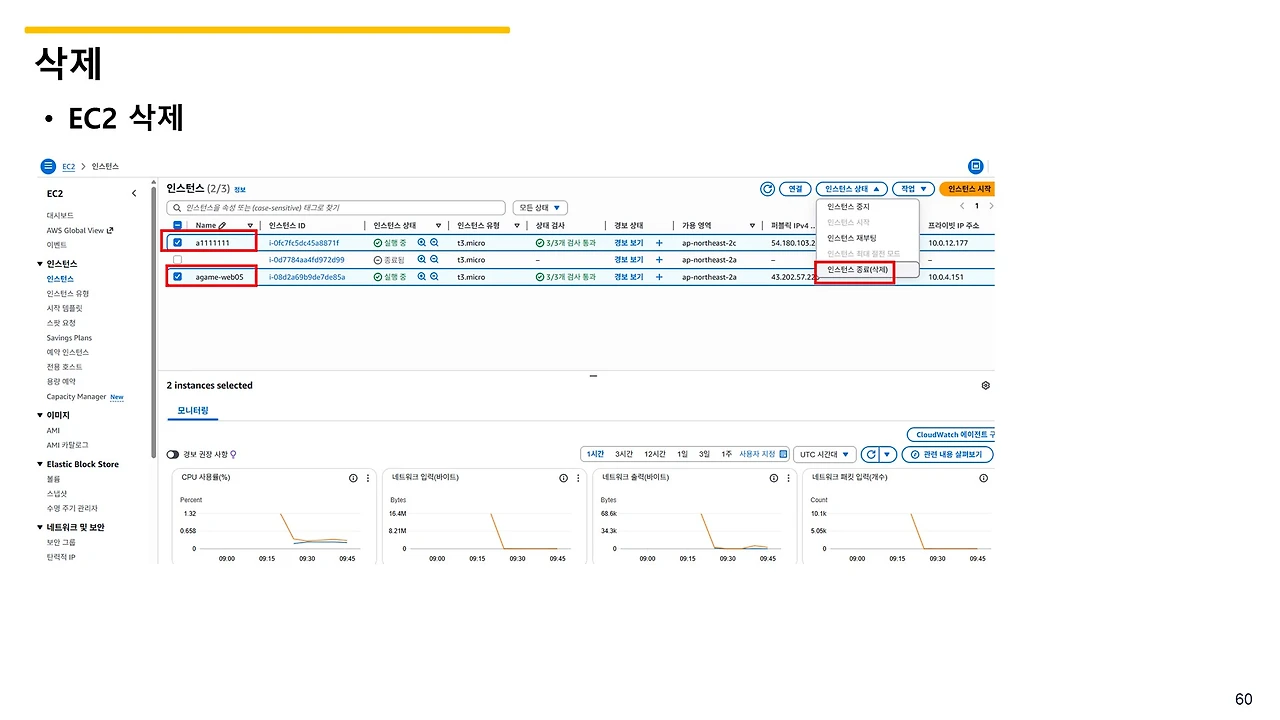Uncheck the a1111111 instance checkbox
This screenshot has width=1280, height=720.
[178, 243]
